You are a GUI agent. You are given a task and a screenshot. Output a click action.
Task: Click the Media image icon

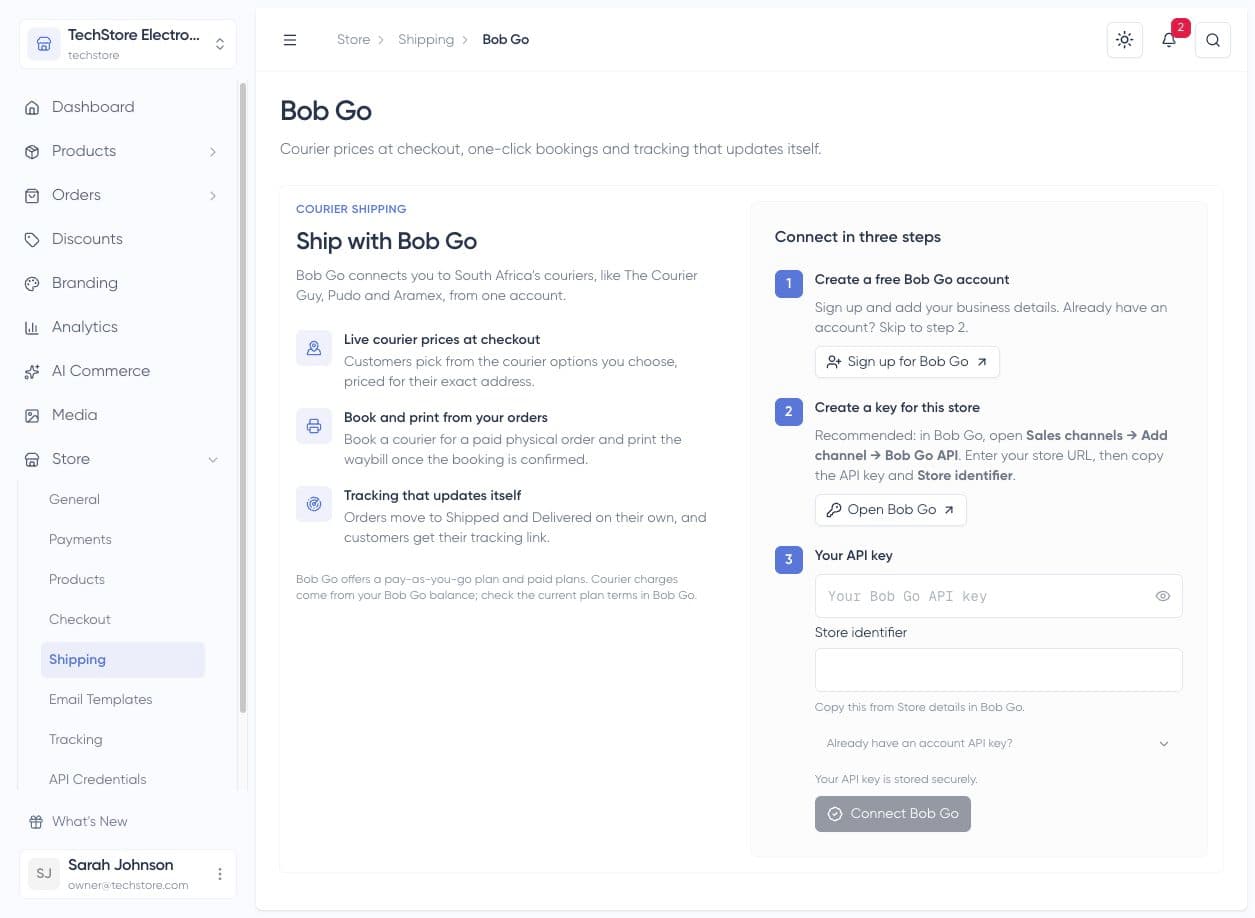(x=32, y=415)
